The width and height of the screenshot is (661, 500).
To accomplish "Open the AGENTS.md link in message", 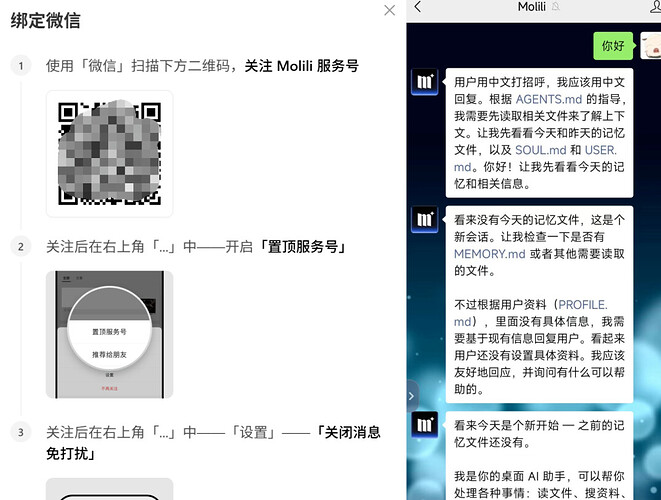I will click(548, 99).
